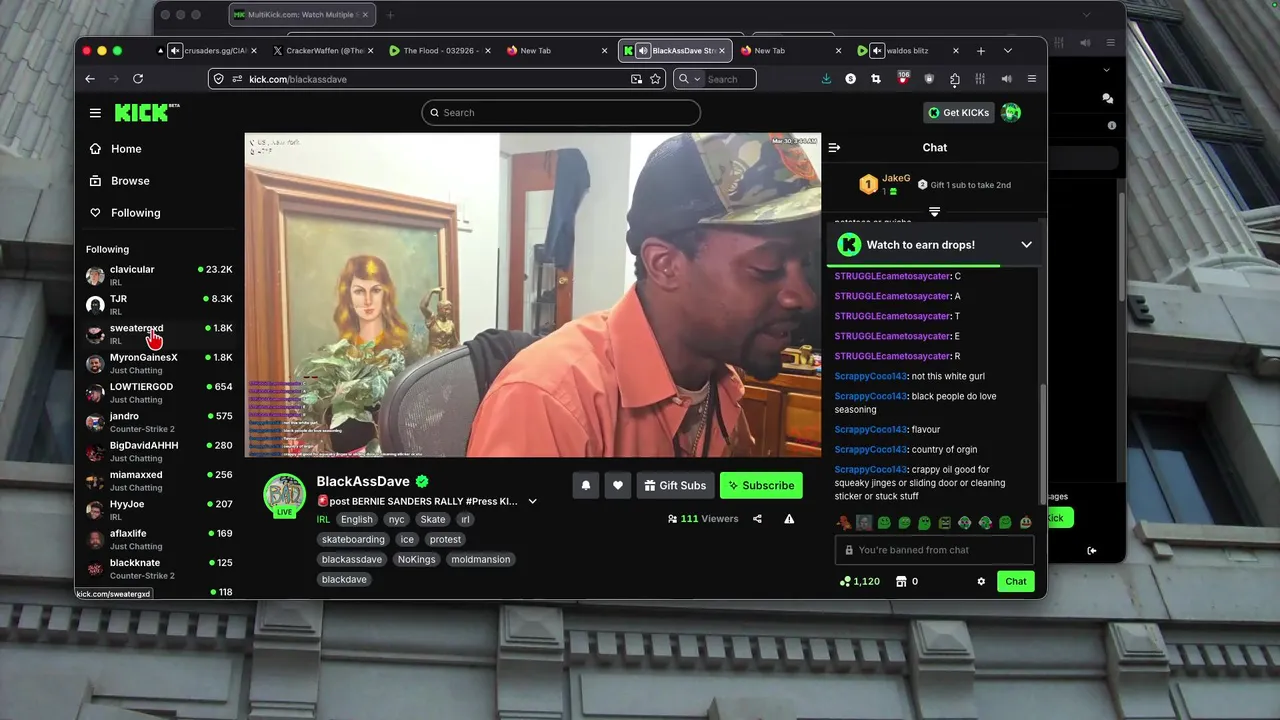Reload the page in the browser
Image resolution: width=1280 pixels, height=720 pixels.
point(138,79)
